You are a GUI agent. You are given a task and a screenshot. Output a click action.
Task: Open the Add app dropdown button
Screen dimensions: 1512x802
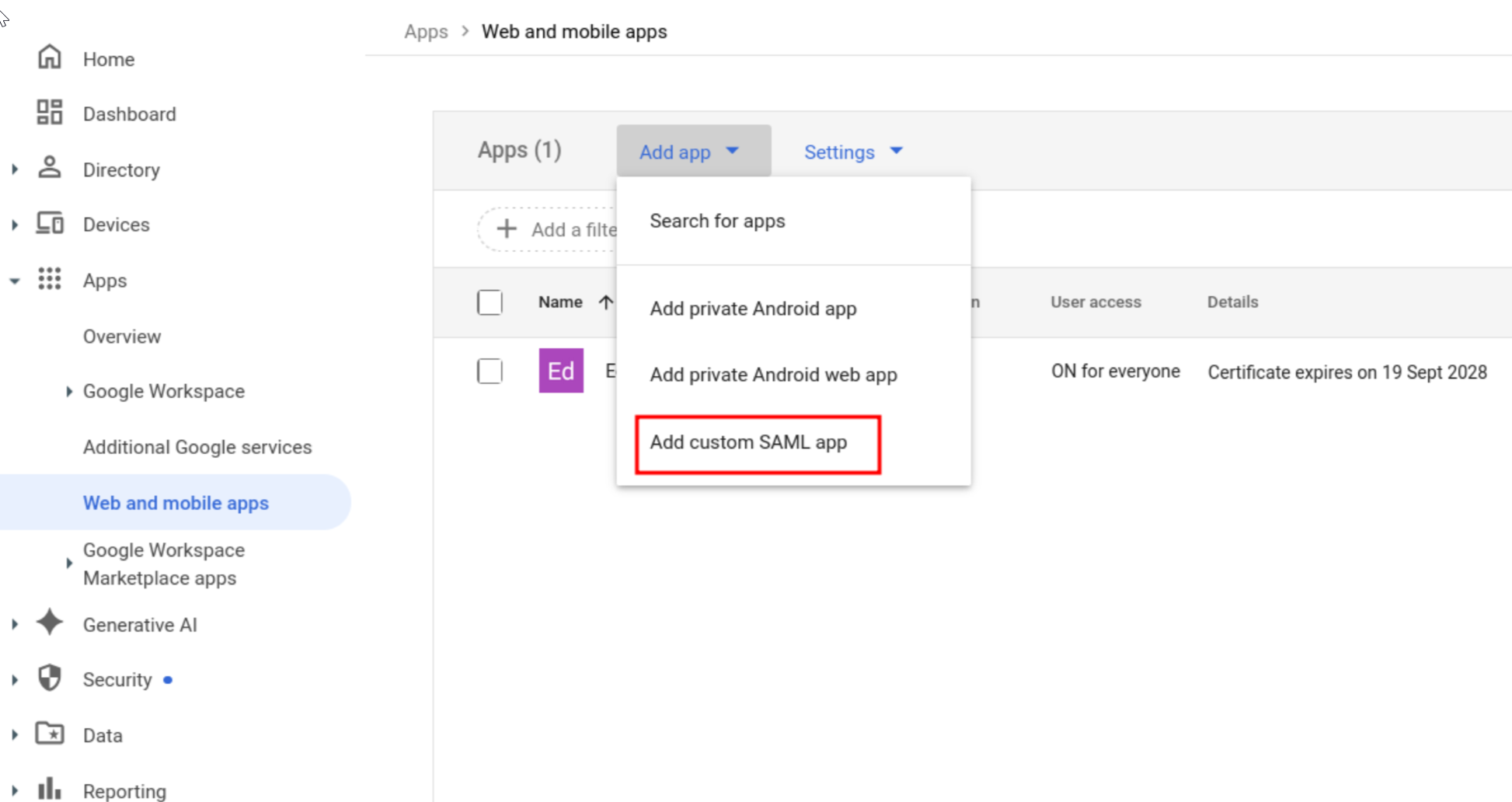point(694,152)
